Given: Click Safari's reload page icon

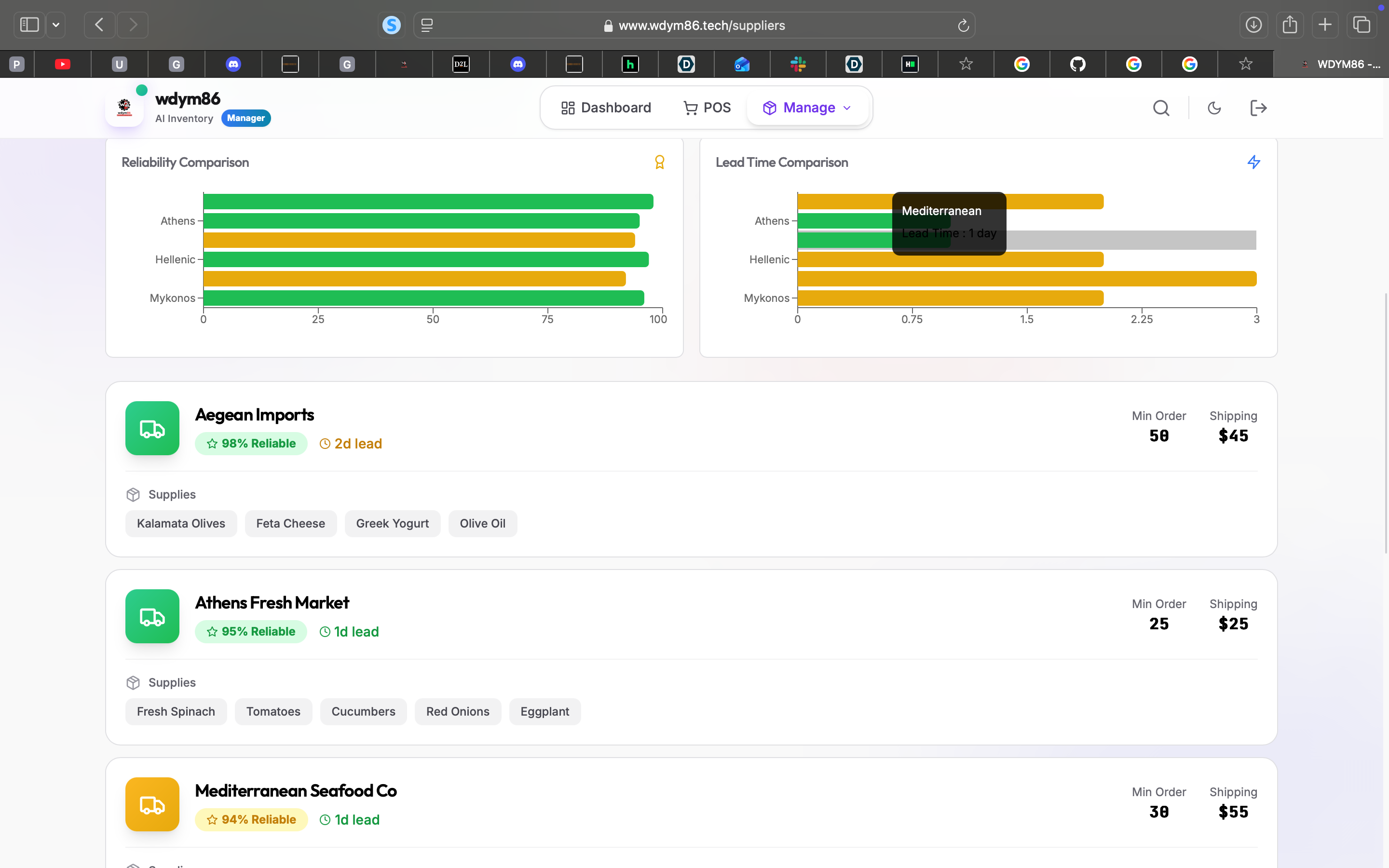Looking at the screenshot, I should pyautogui.click(x=963, y=25).
